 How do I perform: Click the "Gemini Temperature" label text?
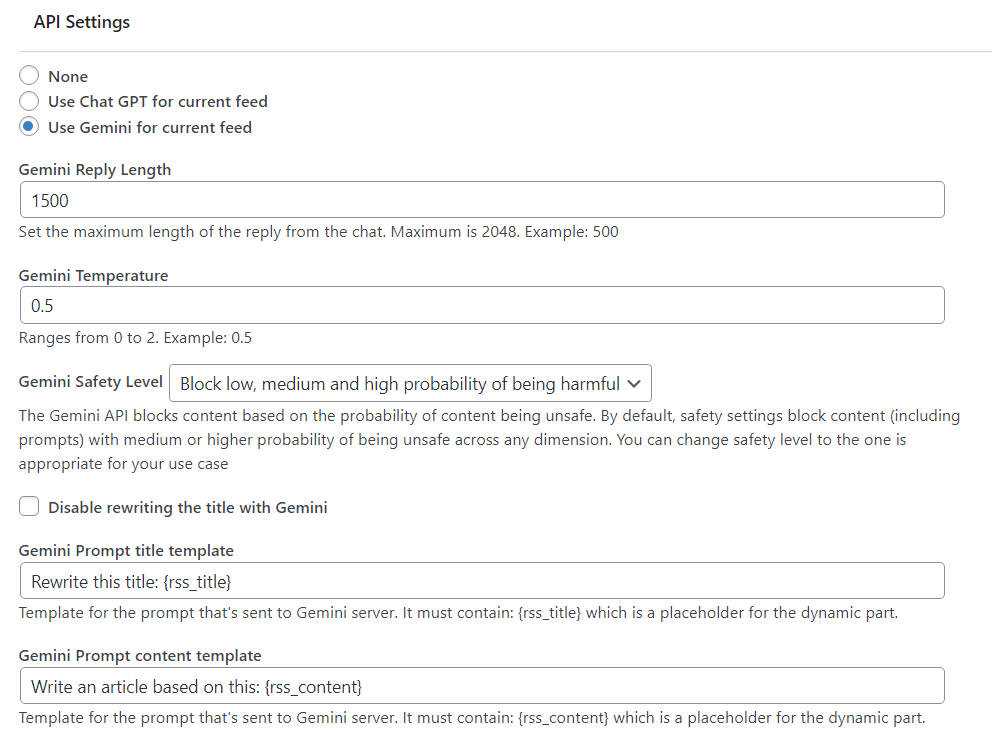point(93,275)
